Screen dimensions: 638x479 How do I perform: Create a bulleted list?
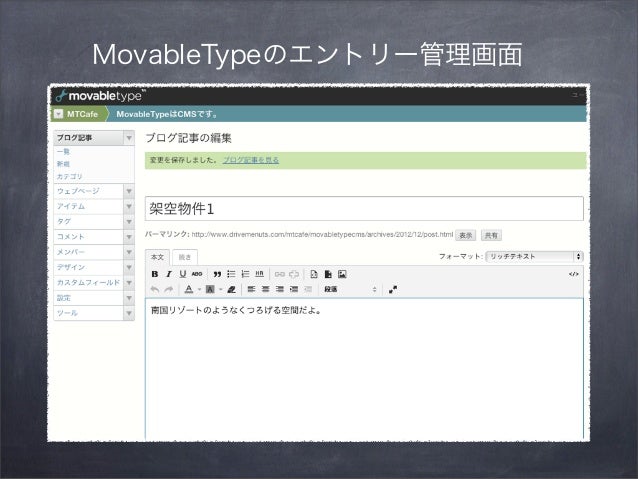point(231,274)
